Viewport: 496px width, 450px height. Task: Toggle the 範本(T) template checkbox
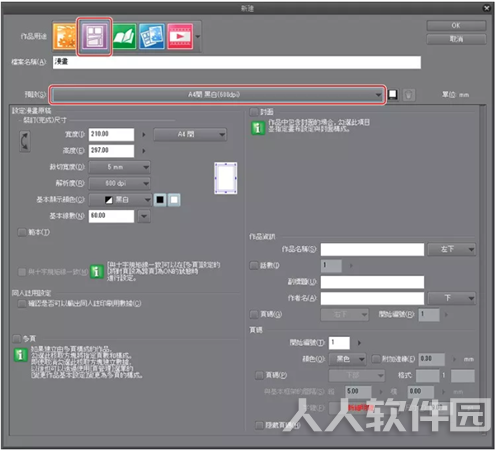(x=22, y=232)
